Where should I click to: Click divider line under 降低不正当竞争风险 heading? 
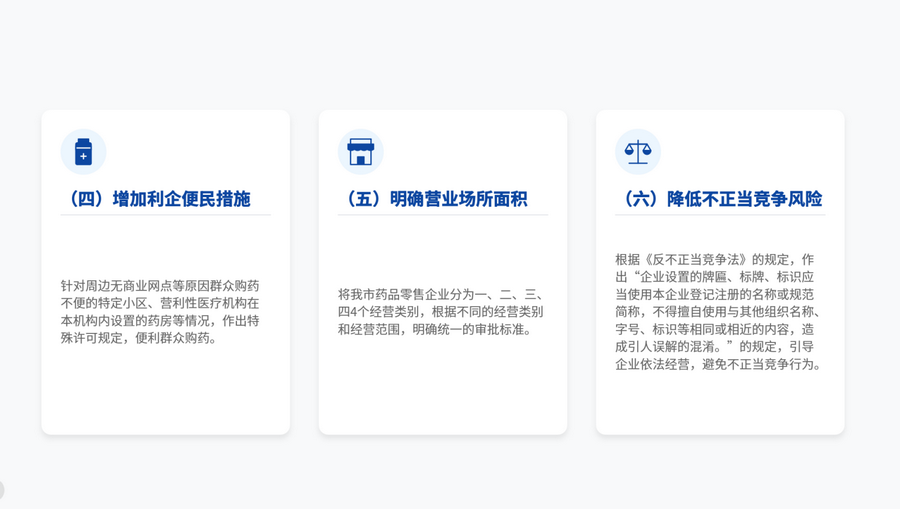(x=719, y=215)
